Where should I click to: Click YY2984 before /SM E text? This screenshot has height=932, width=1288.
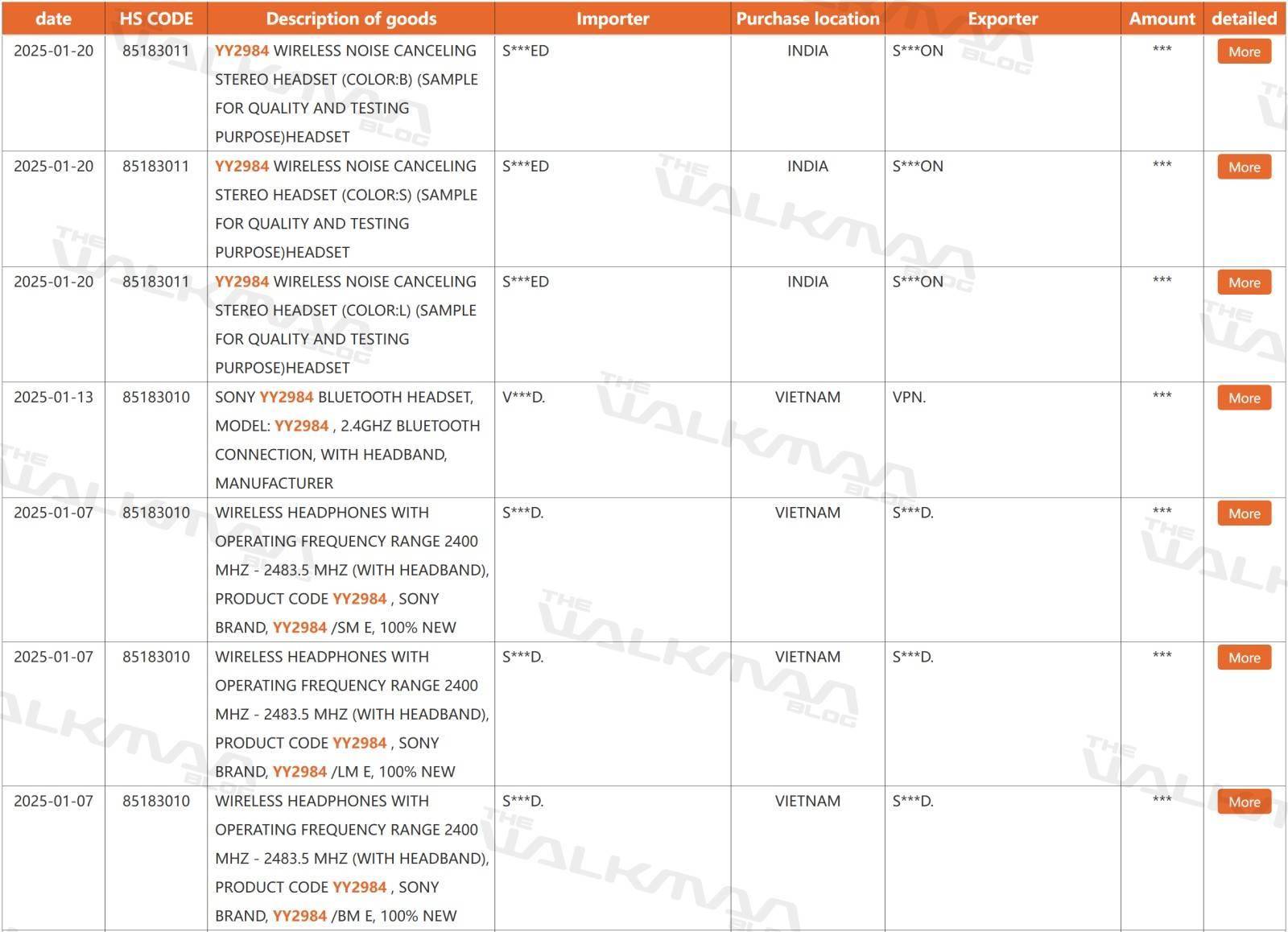click(299, 628)
